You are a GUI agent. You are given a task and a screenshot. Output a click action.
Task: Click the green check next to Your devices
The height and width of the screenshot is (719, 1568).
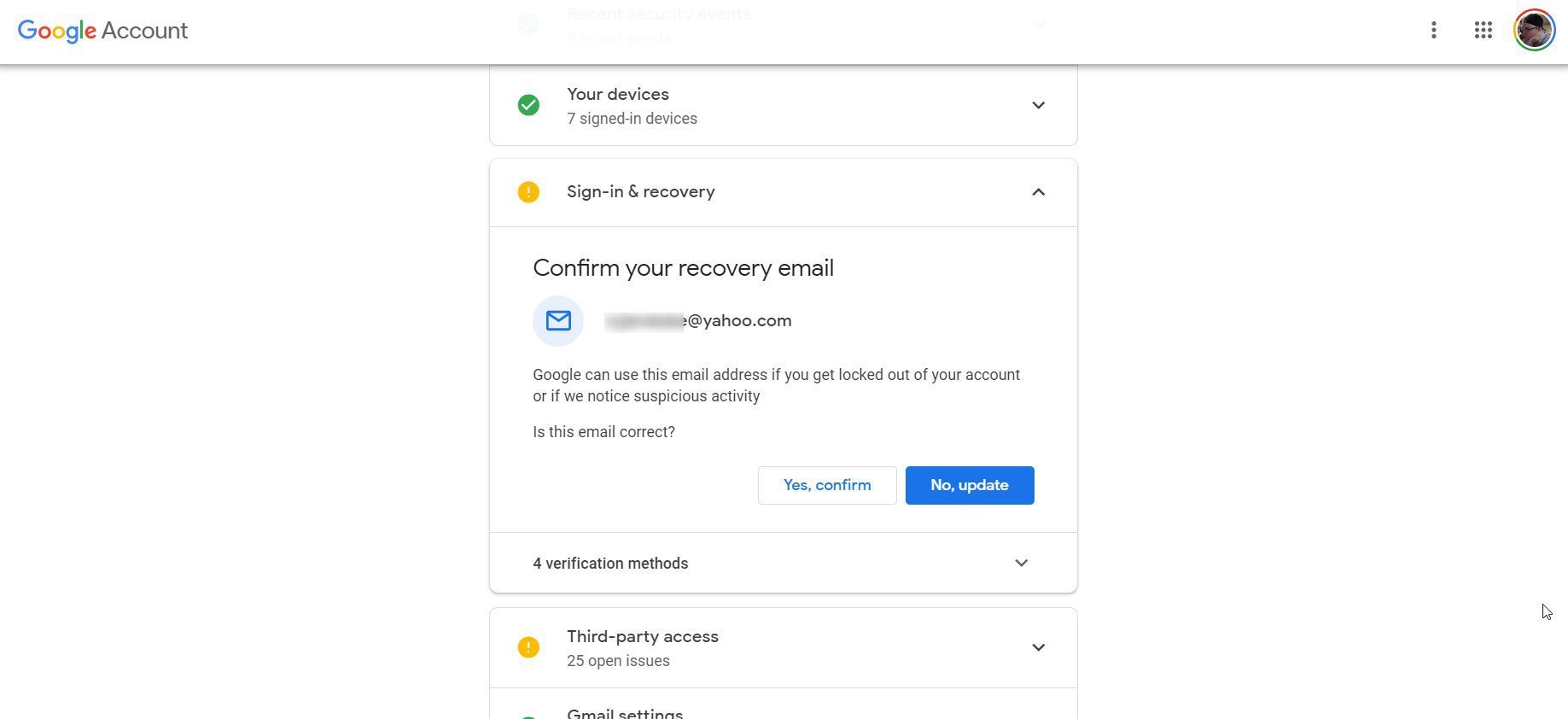(x=528, y=105)
